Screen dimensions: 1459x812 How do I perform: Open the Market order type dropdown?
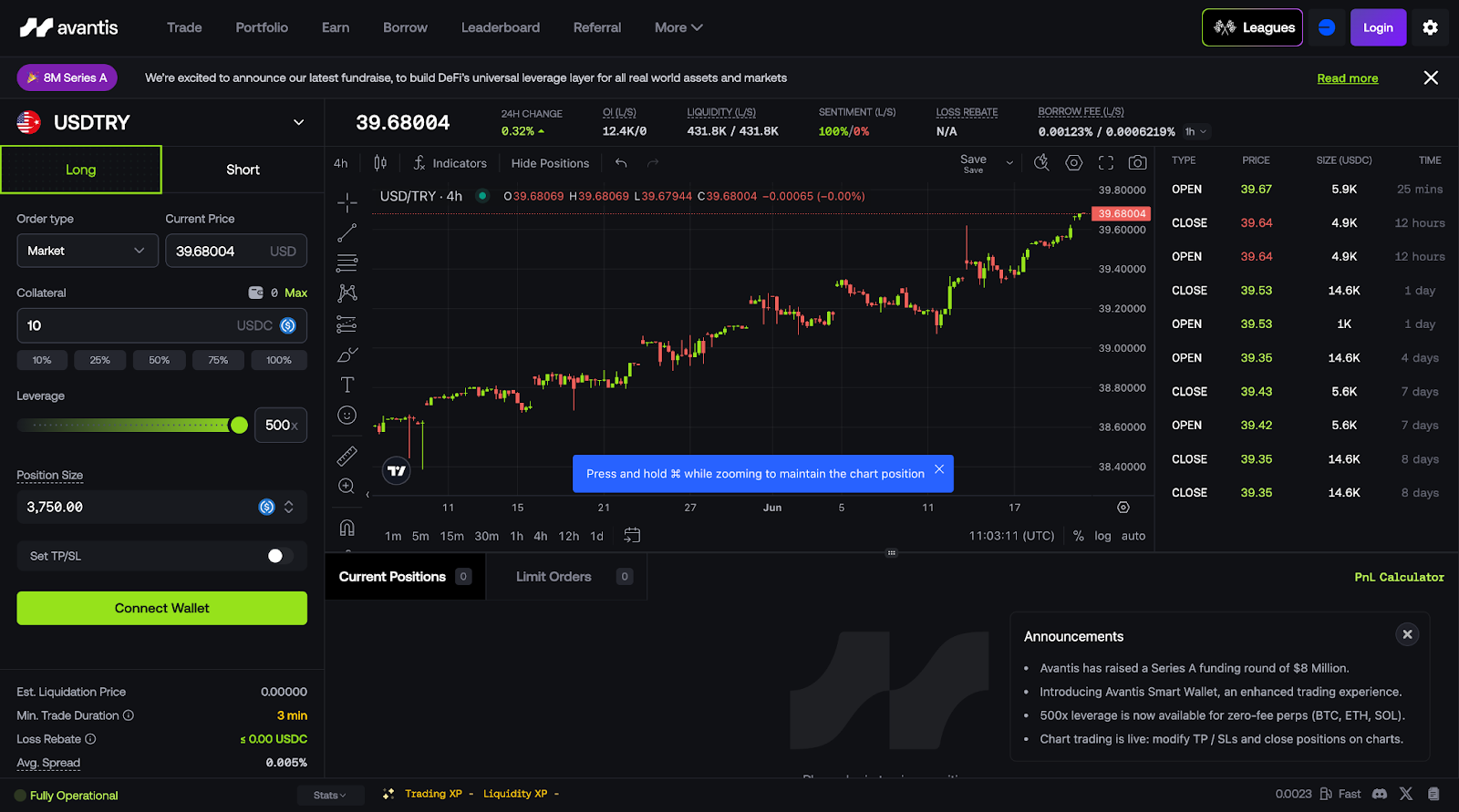(88, 251)
